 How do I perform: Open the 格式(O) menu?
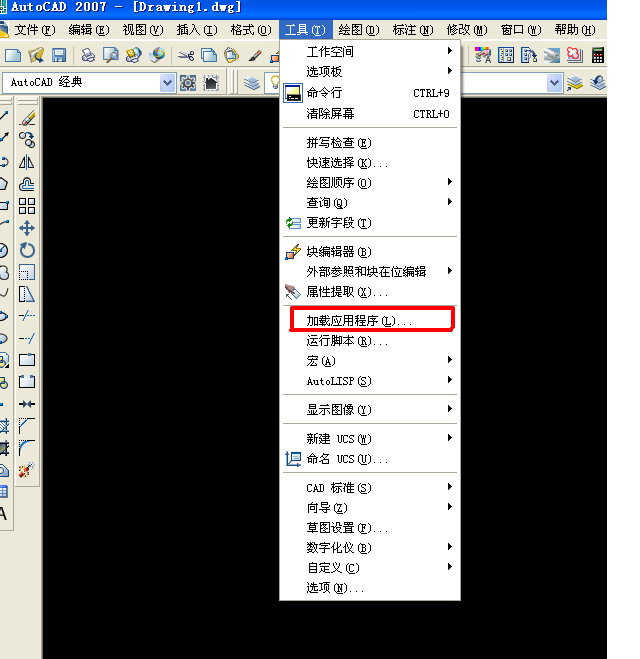(251, 30)
